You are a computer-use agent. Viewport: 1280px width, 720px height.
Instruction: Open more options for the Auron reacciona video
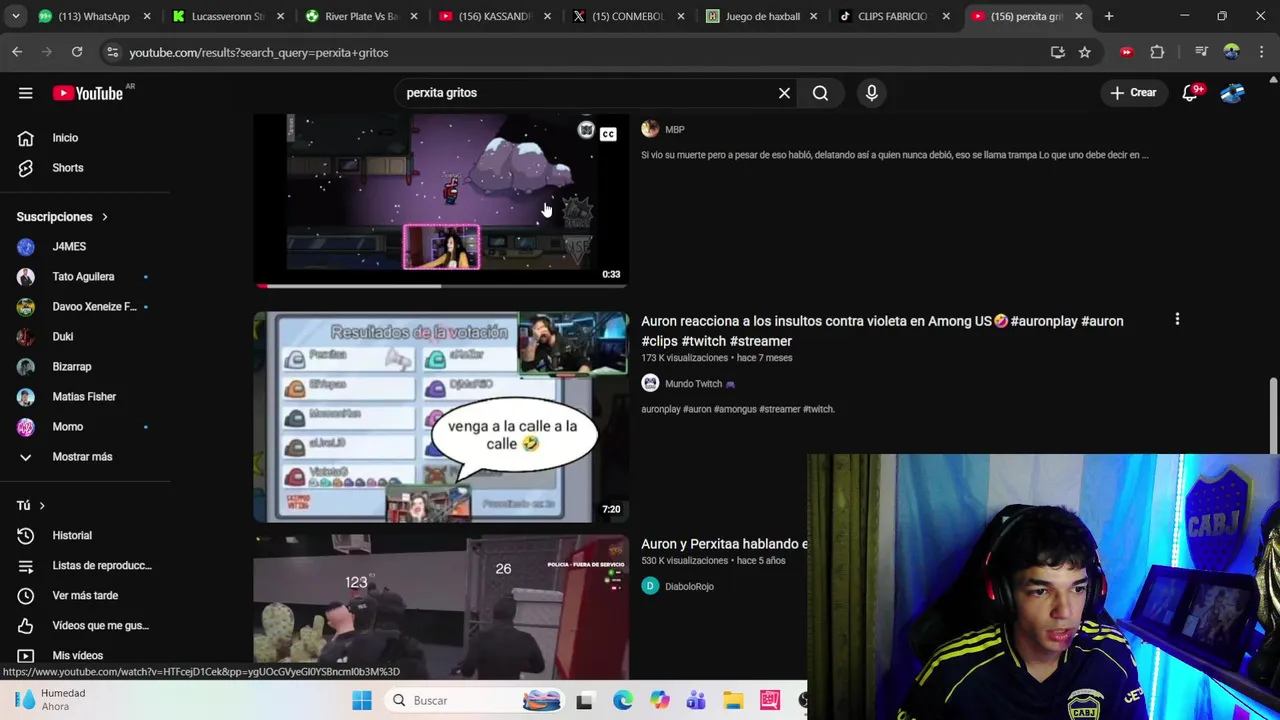coord(1177,319)
